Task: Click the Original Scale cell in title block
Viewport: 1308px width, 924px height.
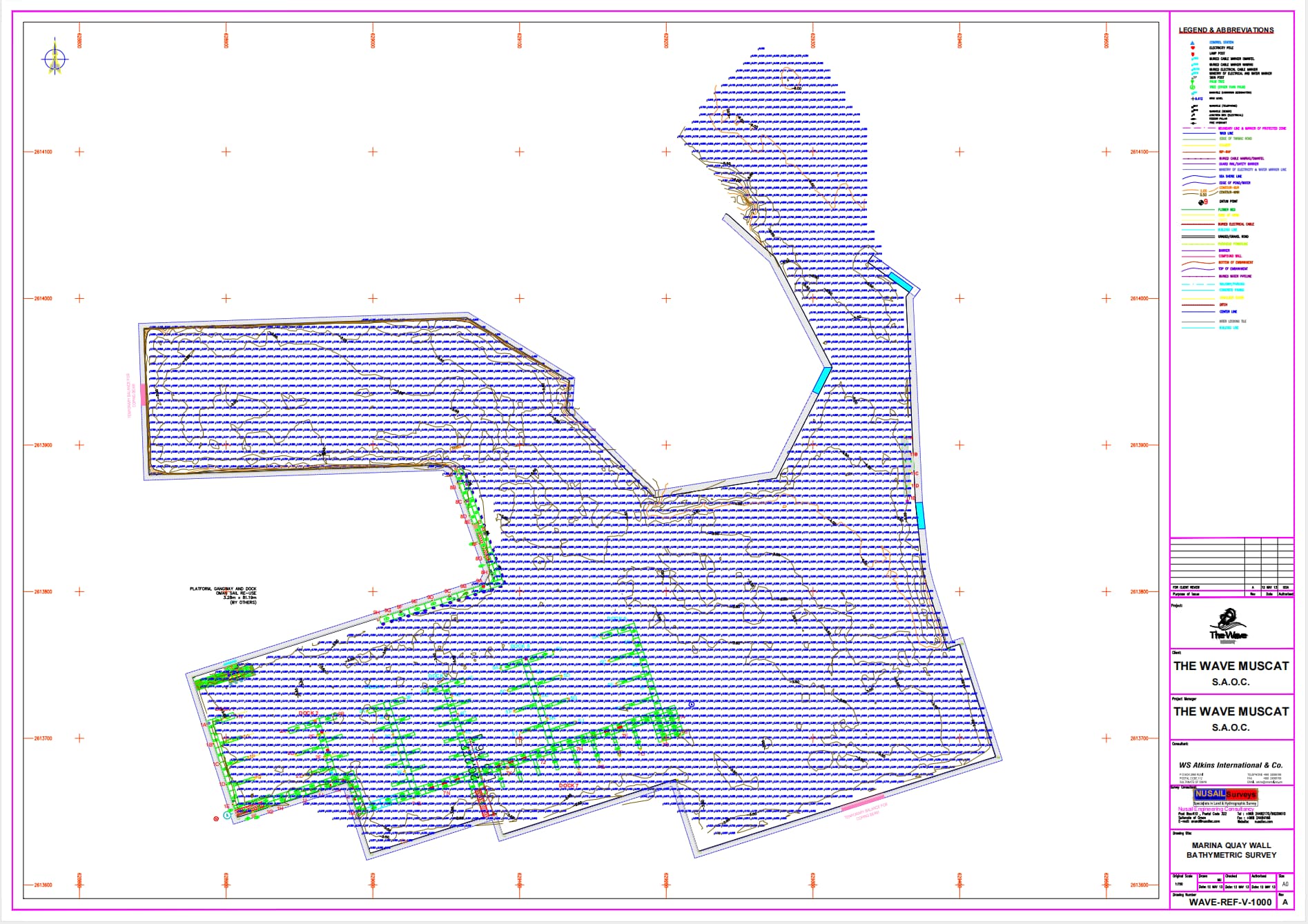Action: click(1184, 882)
